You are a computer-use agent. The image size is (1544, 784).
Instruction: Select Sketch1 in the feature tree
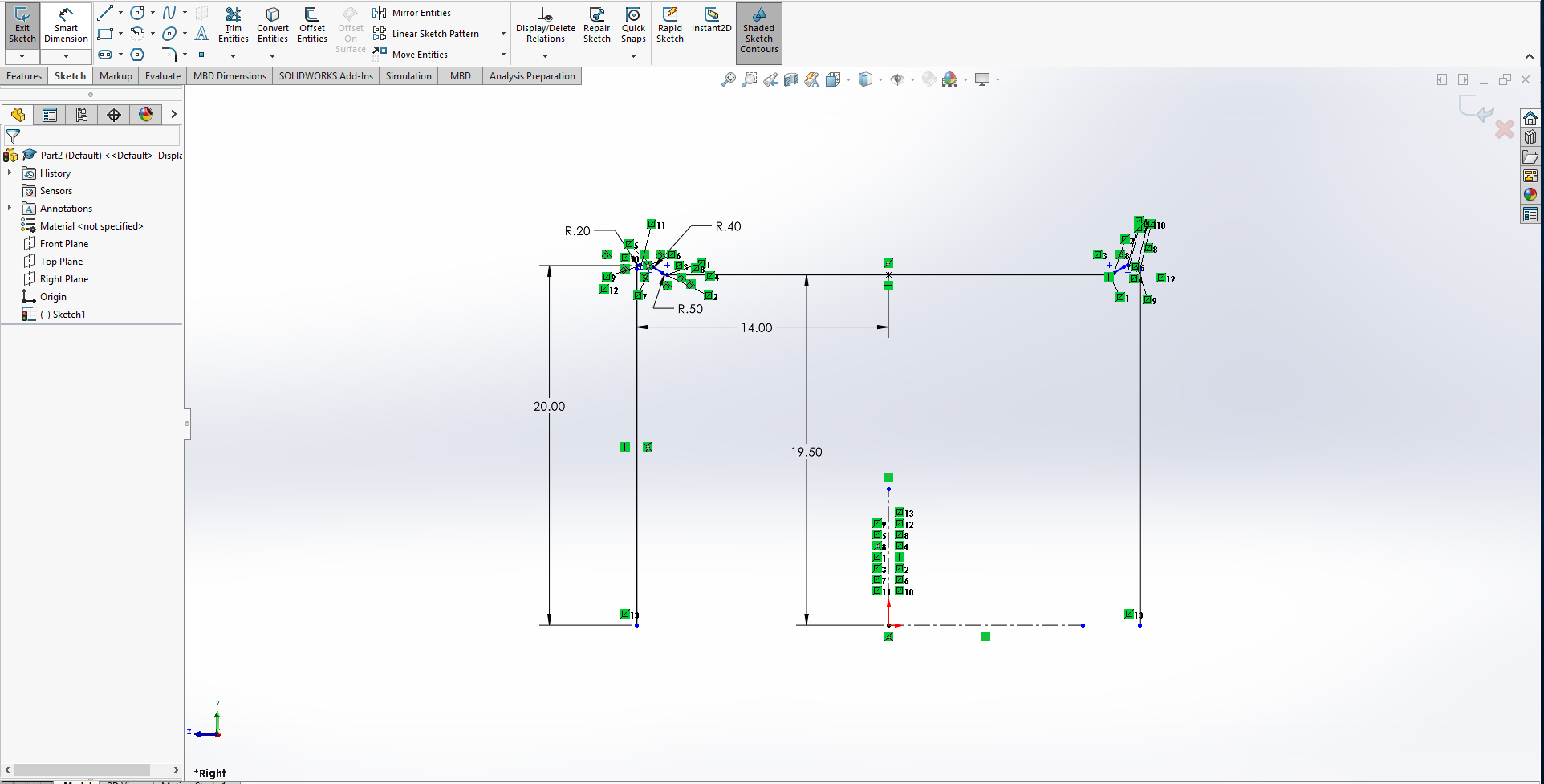63,315
